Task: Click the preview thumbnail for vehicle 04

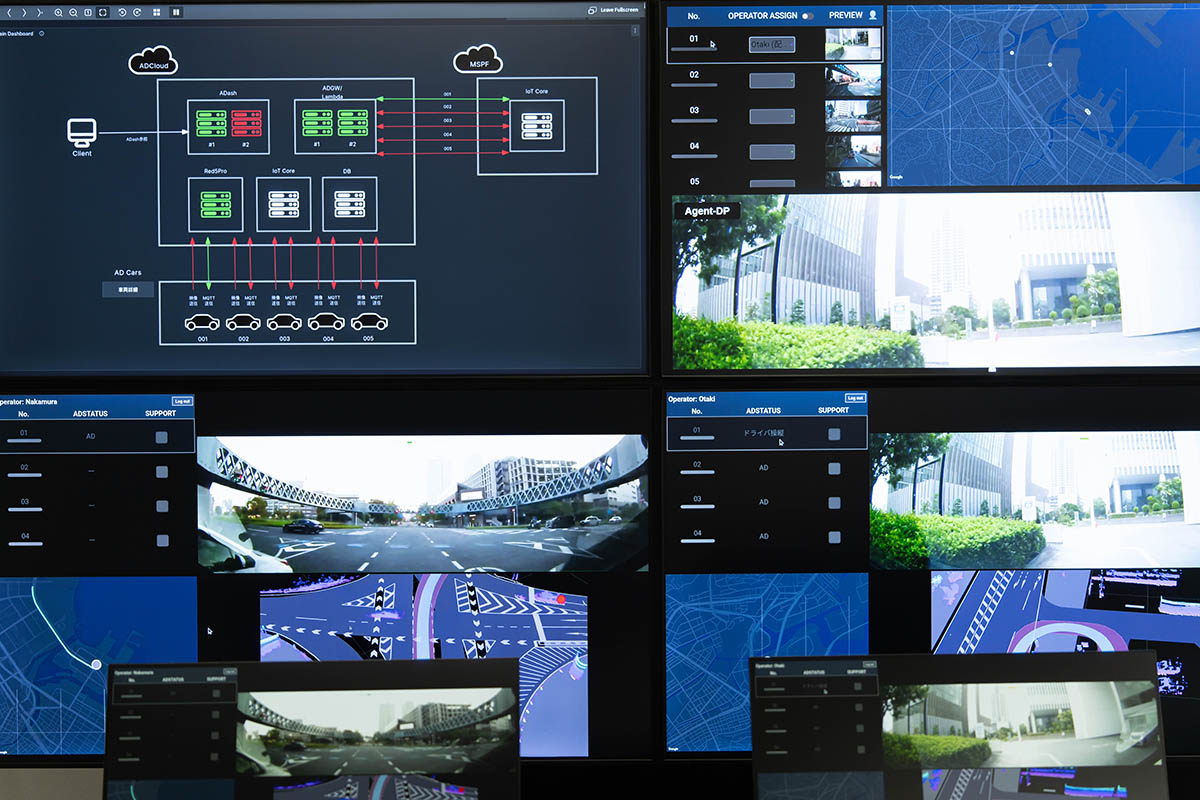Action: coord(853,152)
